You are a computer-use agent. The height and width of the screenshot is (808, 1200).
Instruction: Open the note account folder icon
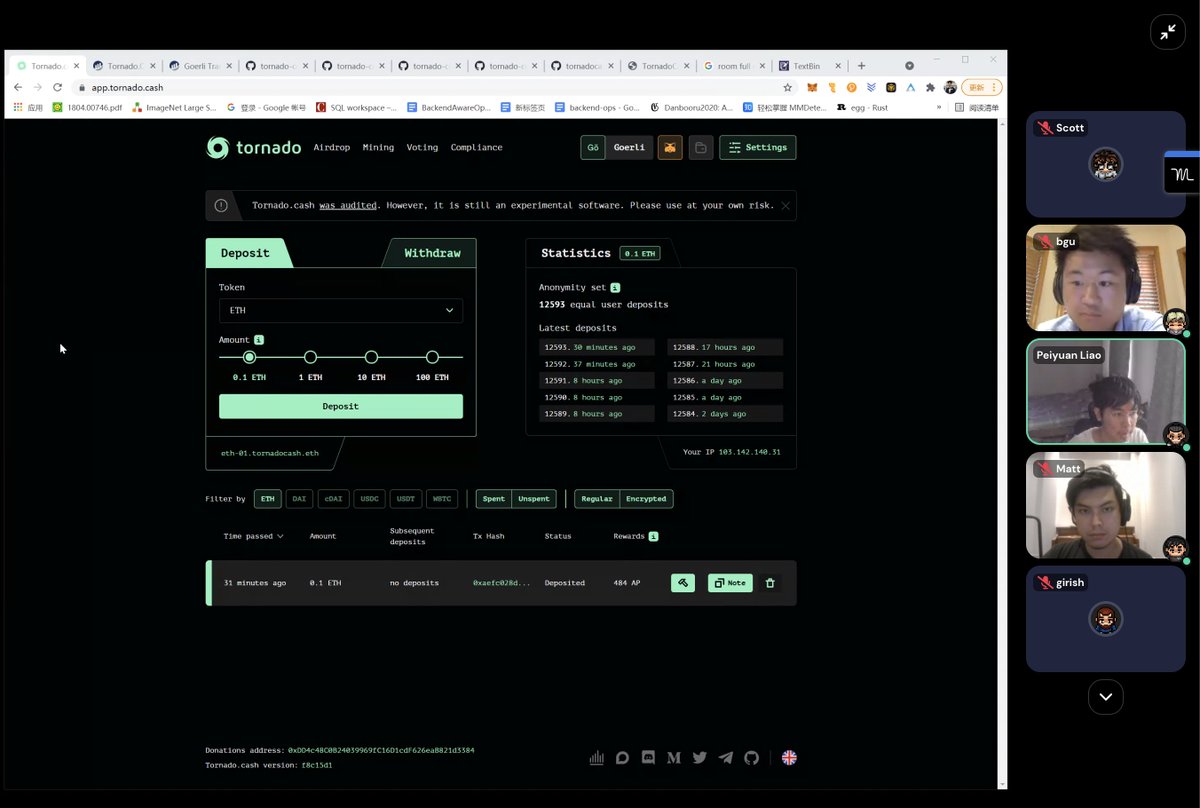(x=701, y=147)
